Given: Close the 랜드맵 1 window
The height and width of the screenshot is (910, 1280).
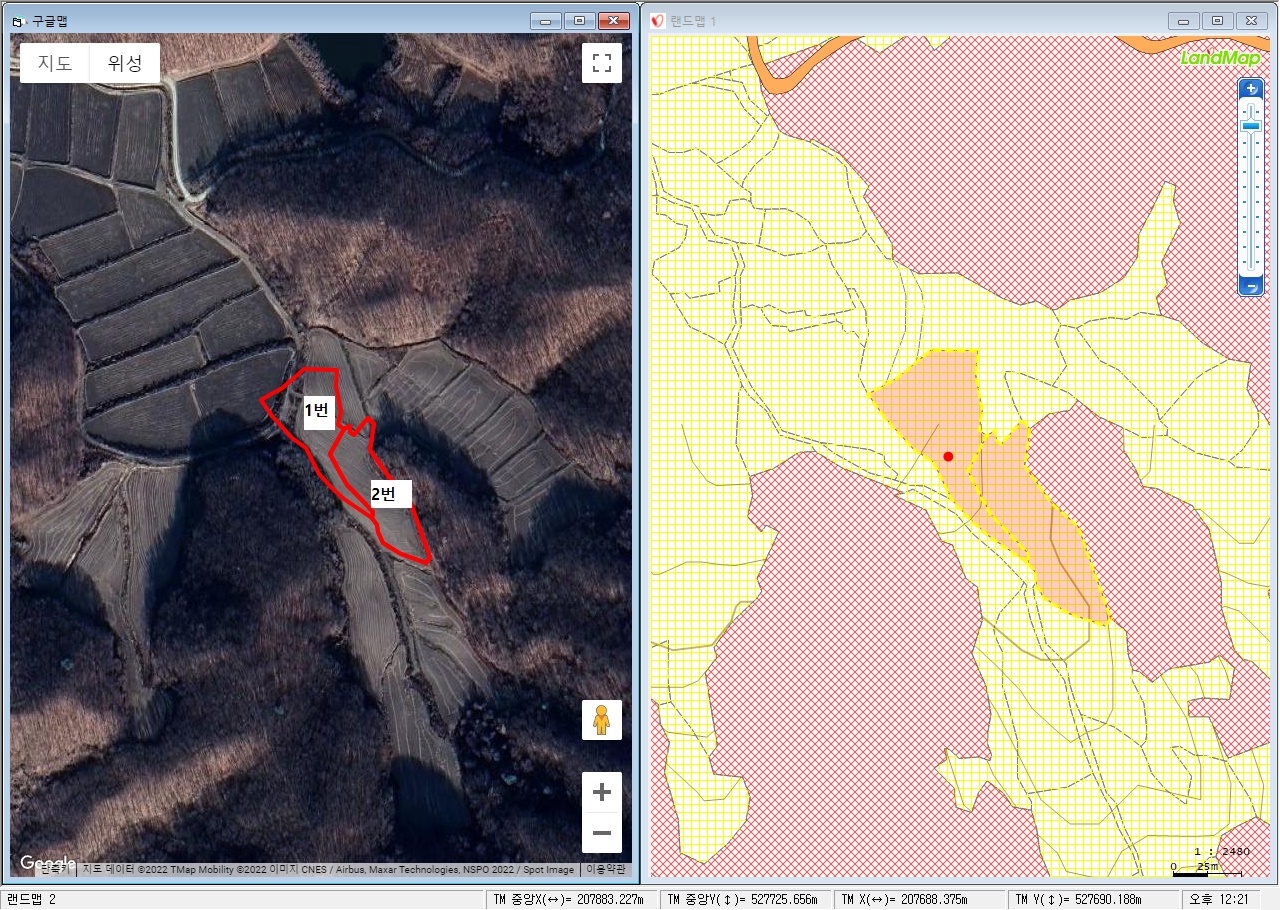Looking at the screenshot, I should (1251, 20).
